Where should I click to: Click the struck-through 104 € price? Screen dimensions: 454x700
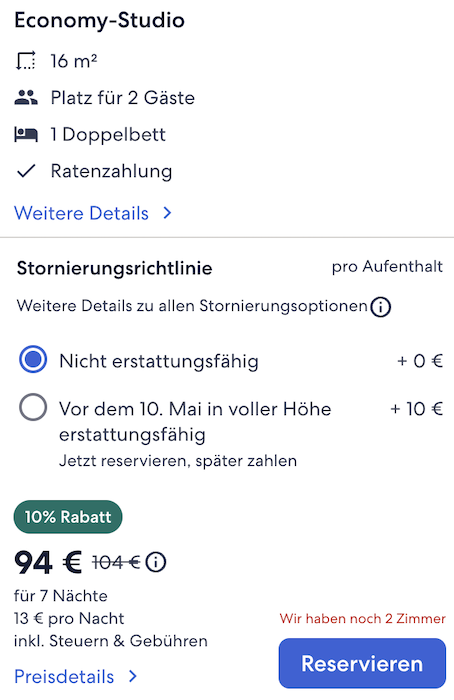click(x=116, y=562)
